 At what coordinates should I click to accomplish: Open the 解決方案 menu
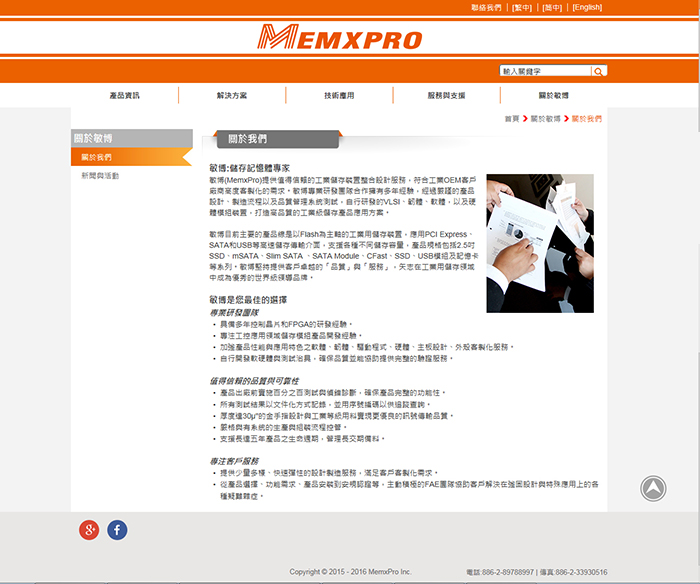pyautogui.click(x=232, y=96)
